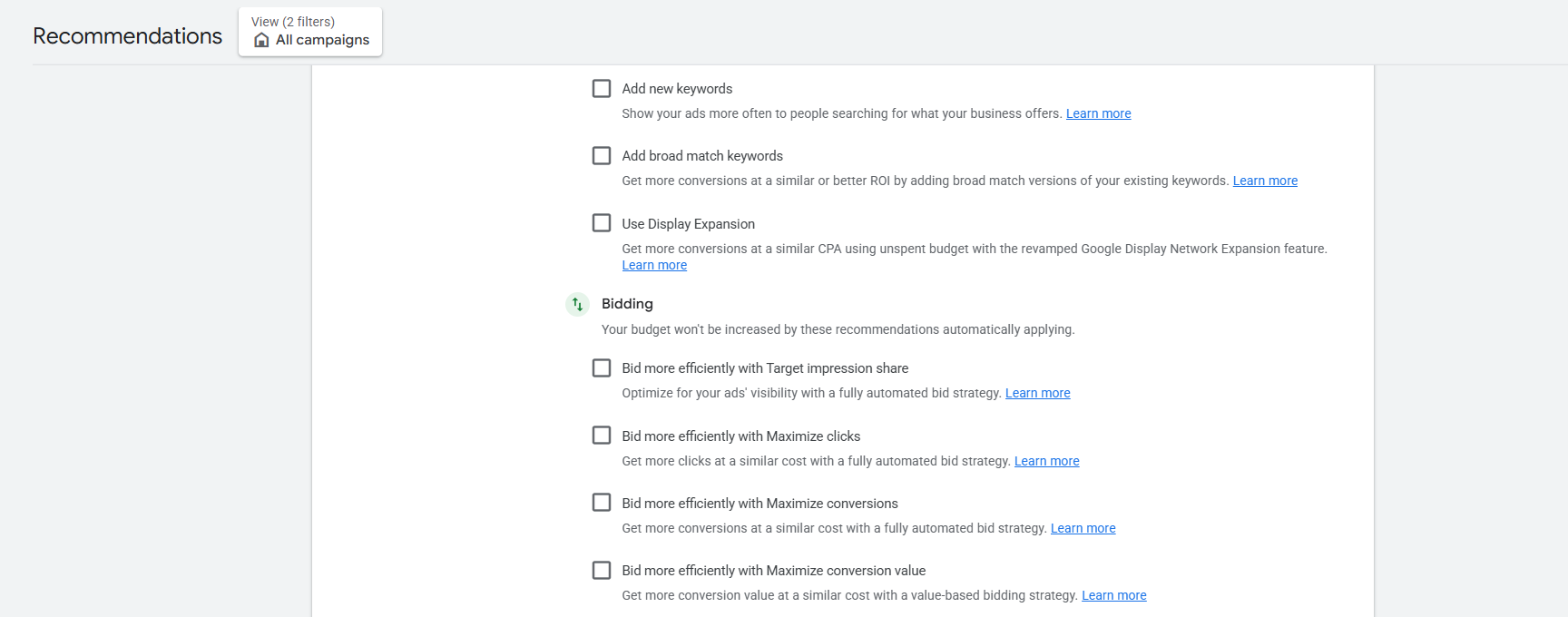Tick the Add broad match keywords checkbox
The width and height of the screenshot is (1568, 617).
[602, 156]
